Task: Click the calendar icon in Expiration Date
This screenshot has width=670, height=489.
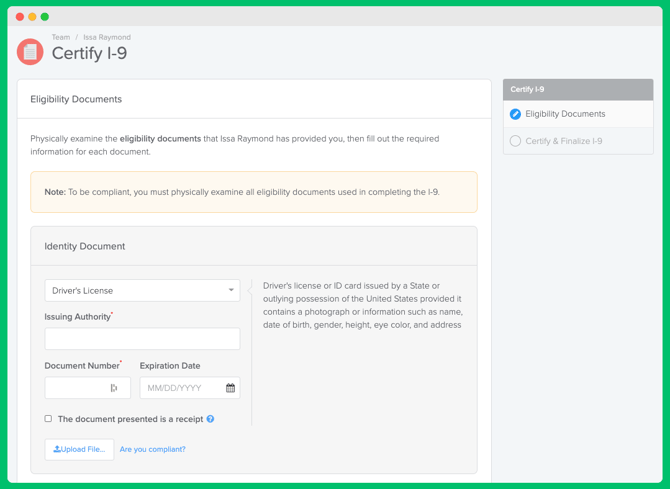Action: pos(230,388)
